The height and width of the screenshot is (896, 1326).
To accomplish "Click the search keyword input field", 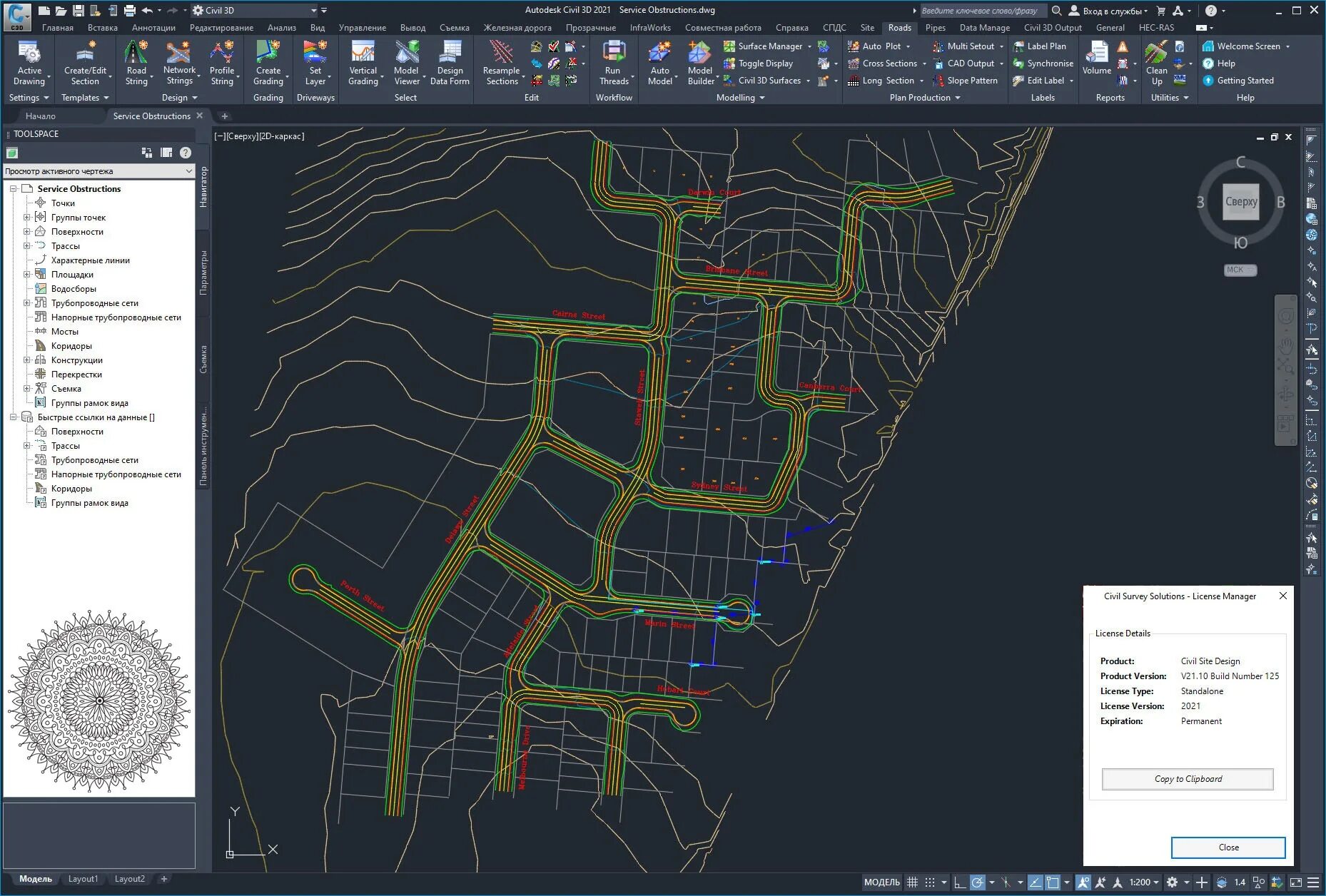I will [982, 11].
